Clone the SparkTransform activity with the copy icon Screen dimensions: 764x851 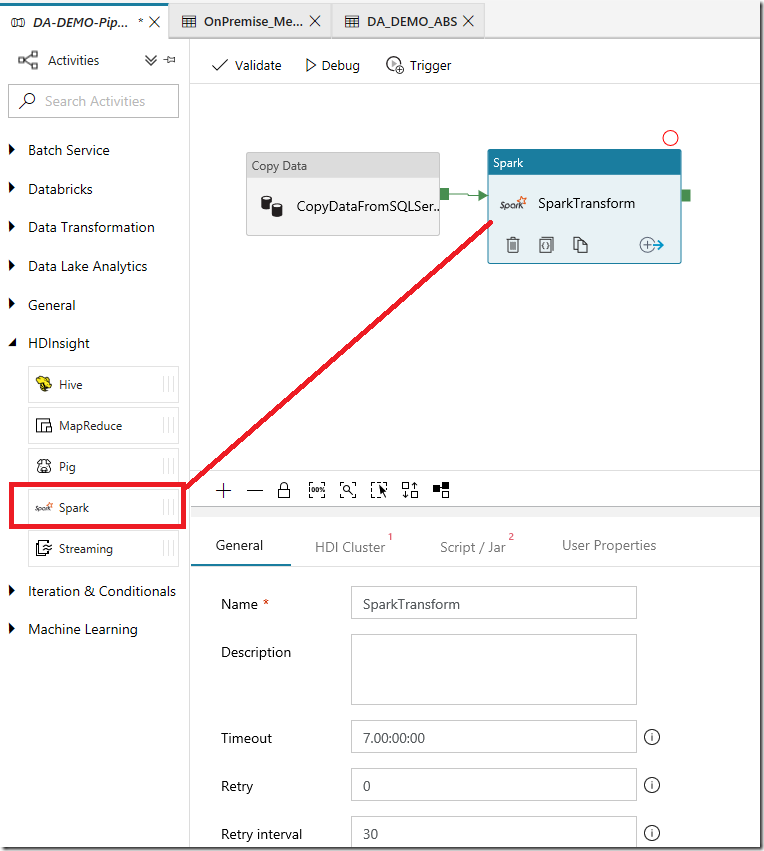580,245
